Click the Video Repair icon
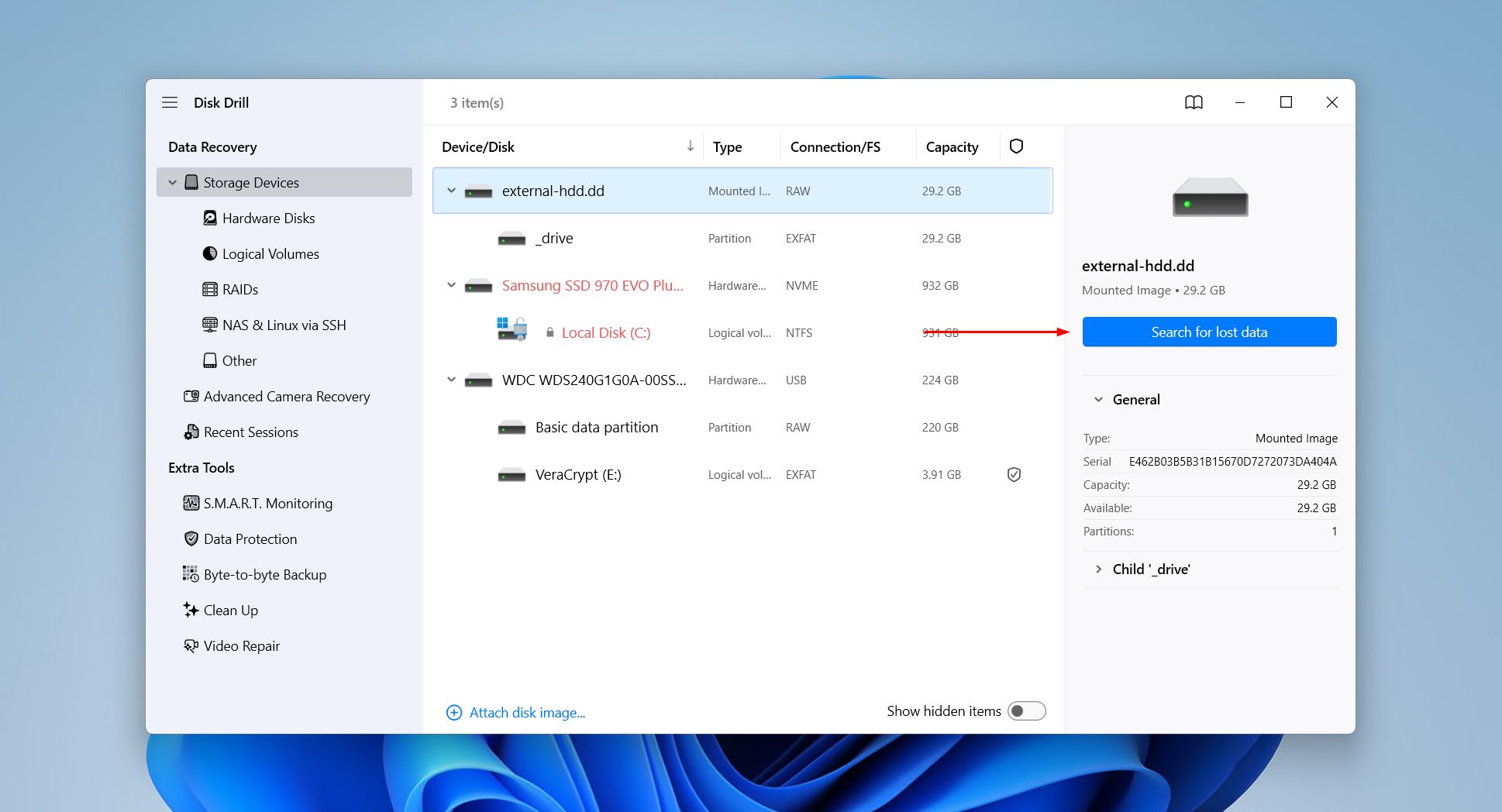The height and width of the screenshot is (812, 1502). pos(191,646)
